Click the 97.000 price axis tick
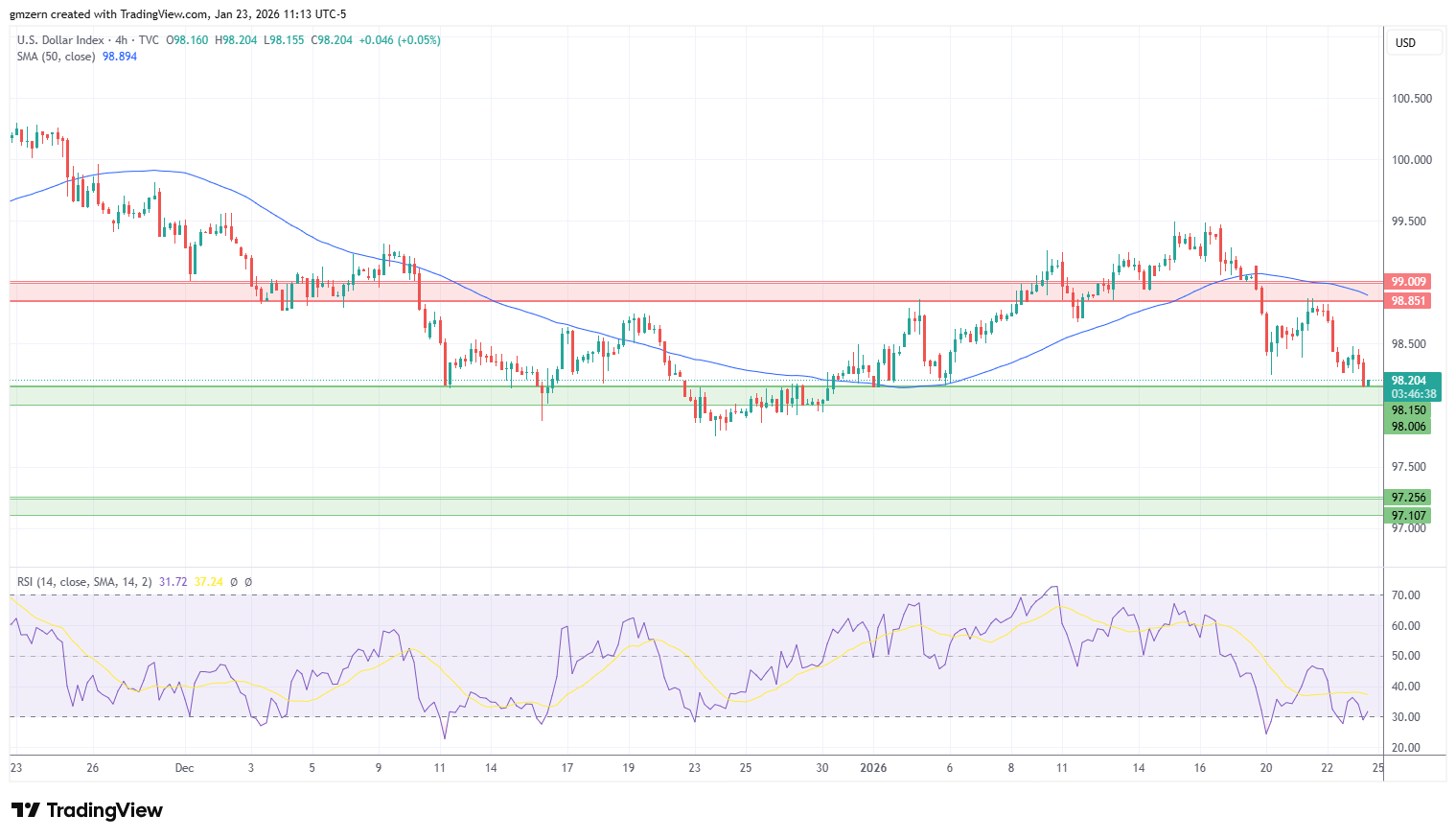1456x839 pixels. [1409, 528]
